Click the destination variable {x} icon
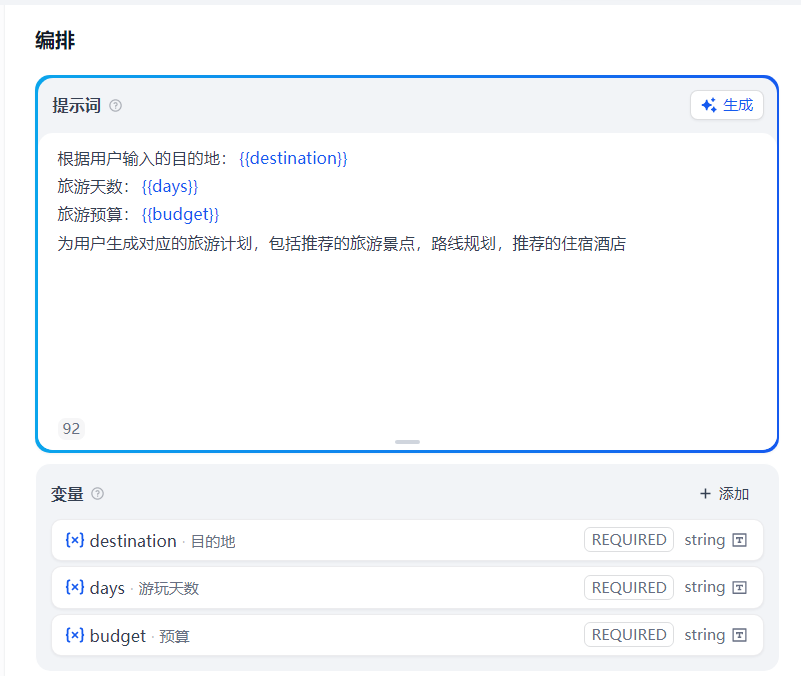 tap(74, 540)
